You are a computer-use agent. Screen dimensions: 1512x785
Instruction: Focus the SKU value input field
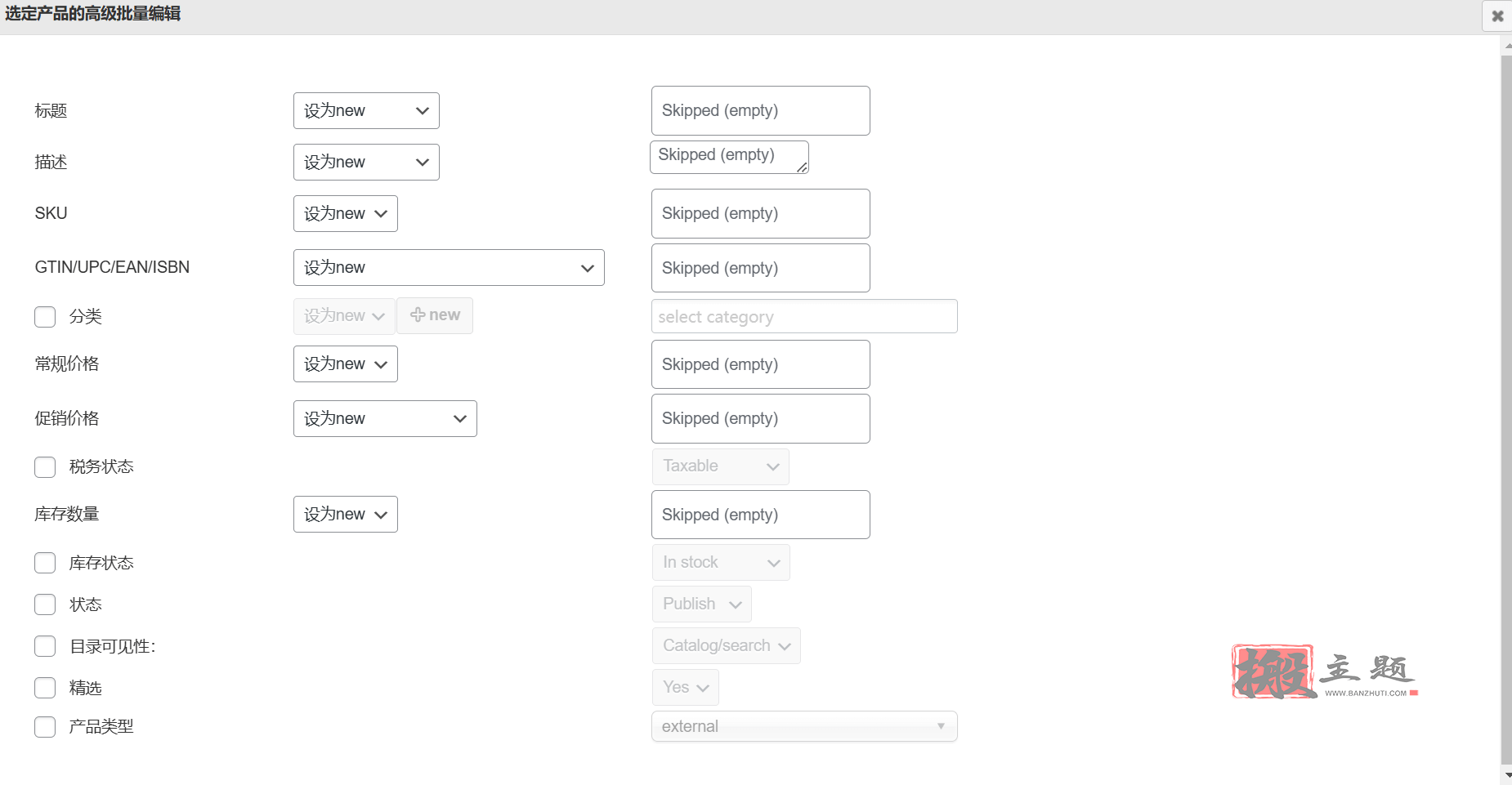click(x=761, y=213)
